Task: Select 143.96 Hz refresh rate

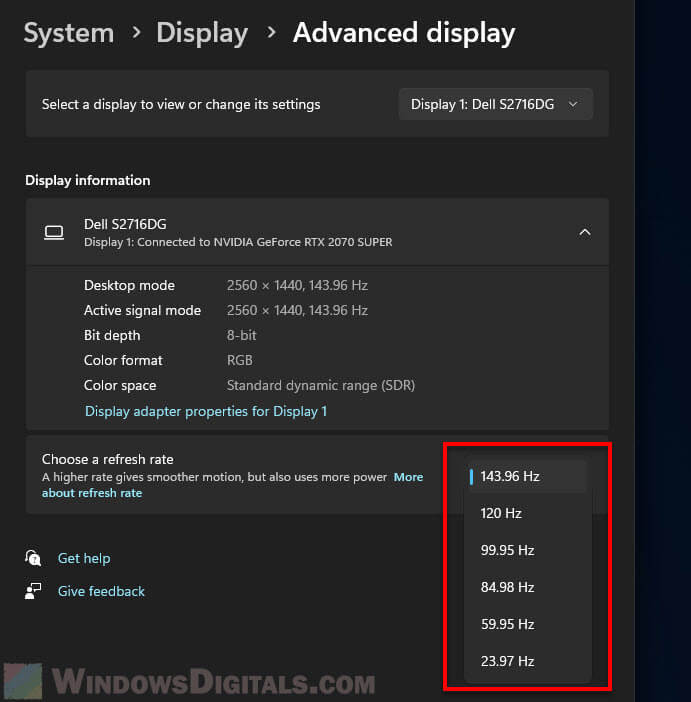Action: [x=528, y=476]
